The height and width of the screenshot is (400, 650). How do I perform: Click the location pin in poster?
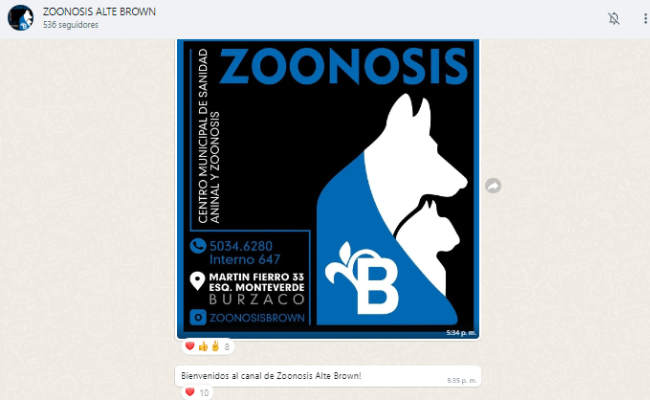[x=197, y=281]
